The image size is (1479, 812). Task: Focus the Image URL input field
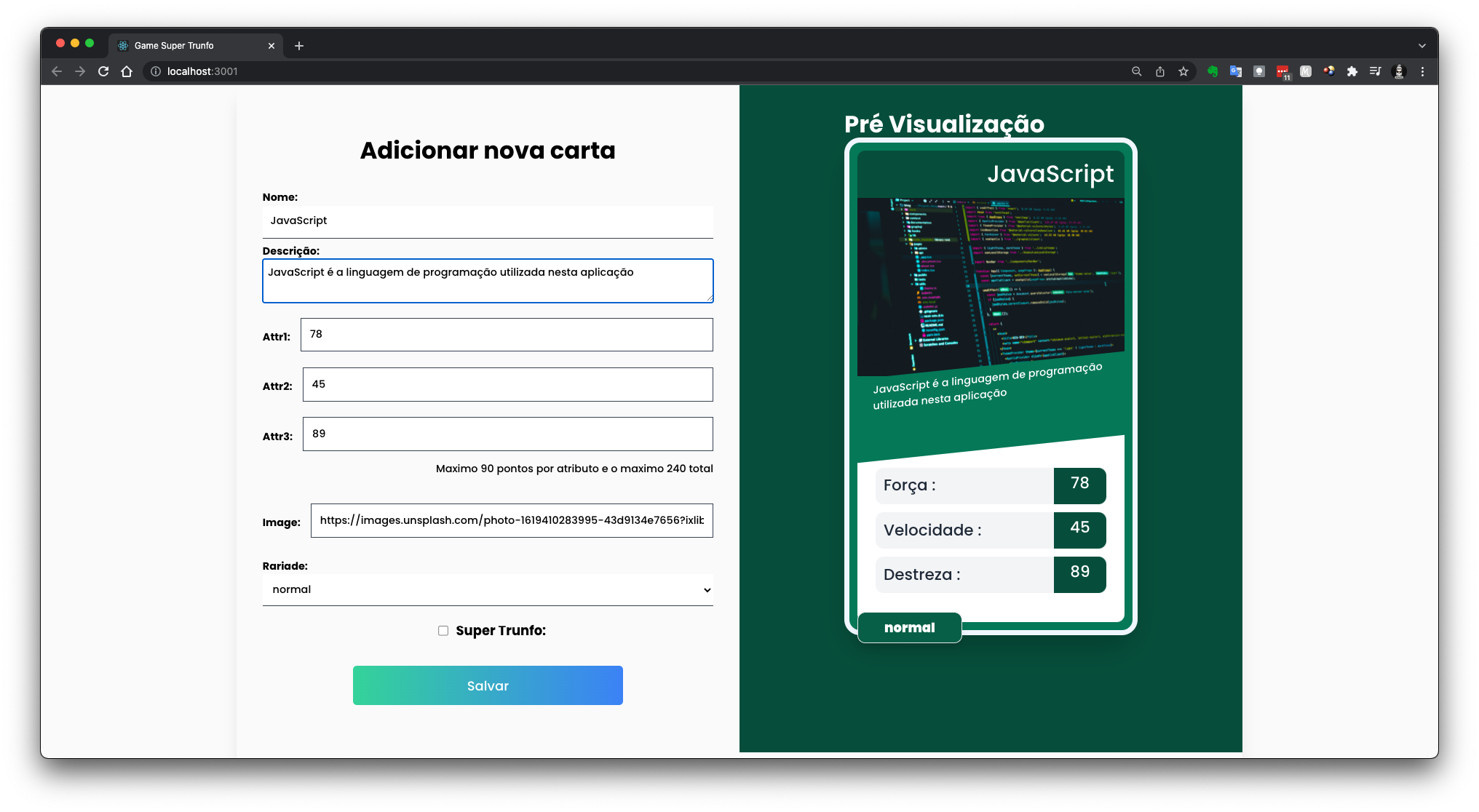(x=512, y=521)
